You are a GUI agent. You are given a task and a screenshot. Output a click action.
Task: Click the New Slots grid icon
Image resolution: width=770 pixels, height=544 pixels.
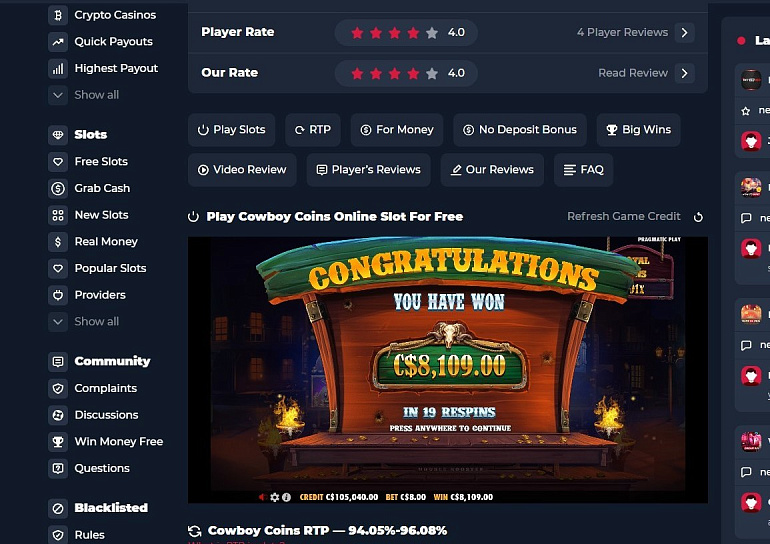coord(58,215)
